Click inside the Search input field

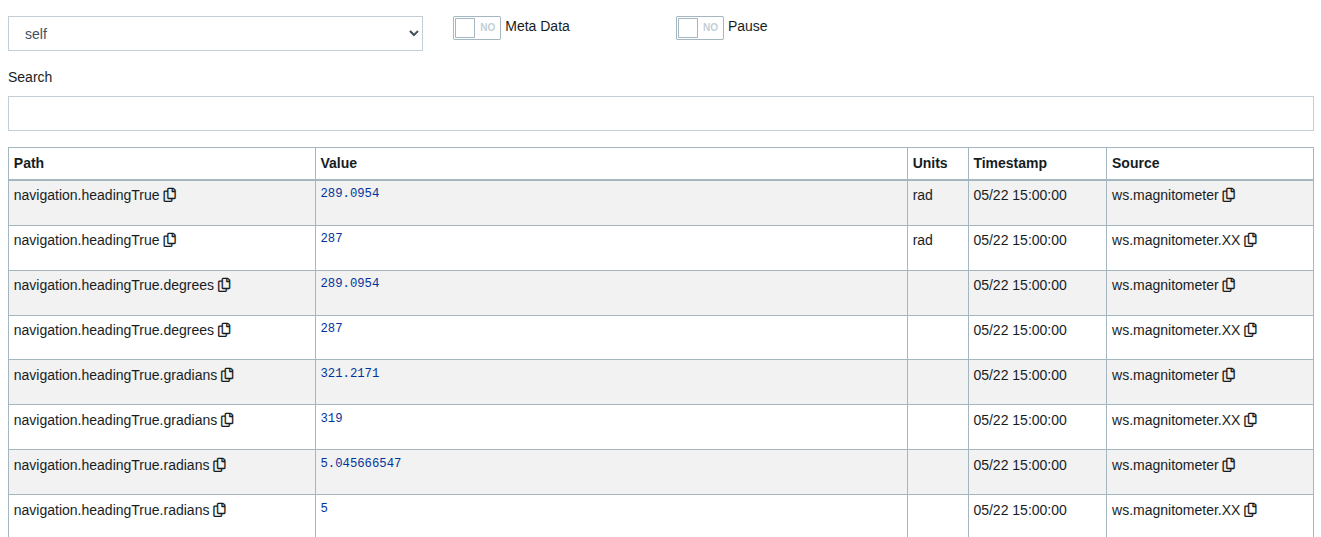pos(660,113)
